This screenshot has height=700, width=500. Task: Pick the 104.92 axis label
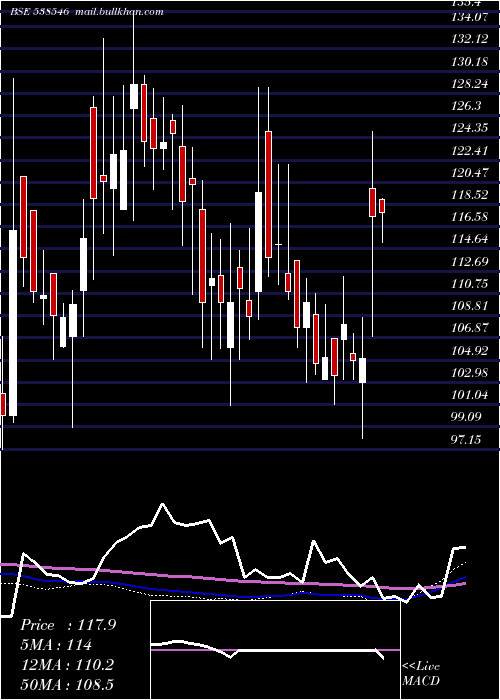469,350
